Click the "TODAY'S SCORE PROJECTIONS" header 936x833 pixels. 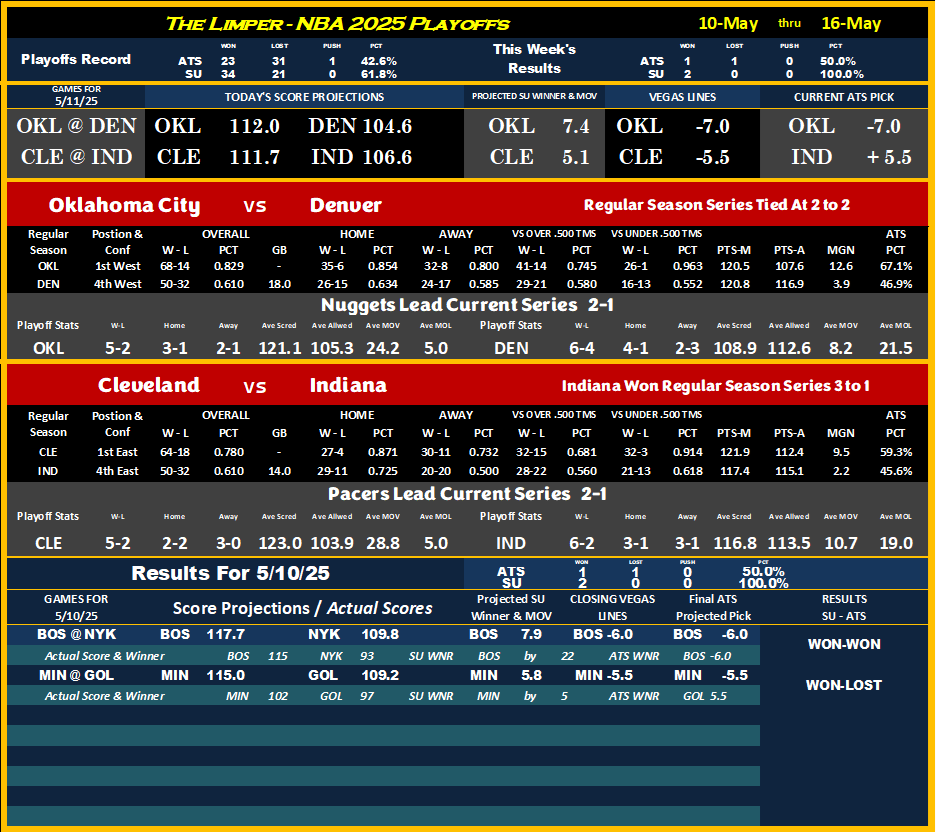click(304, 97)
